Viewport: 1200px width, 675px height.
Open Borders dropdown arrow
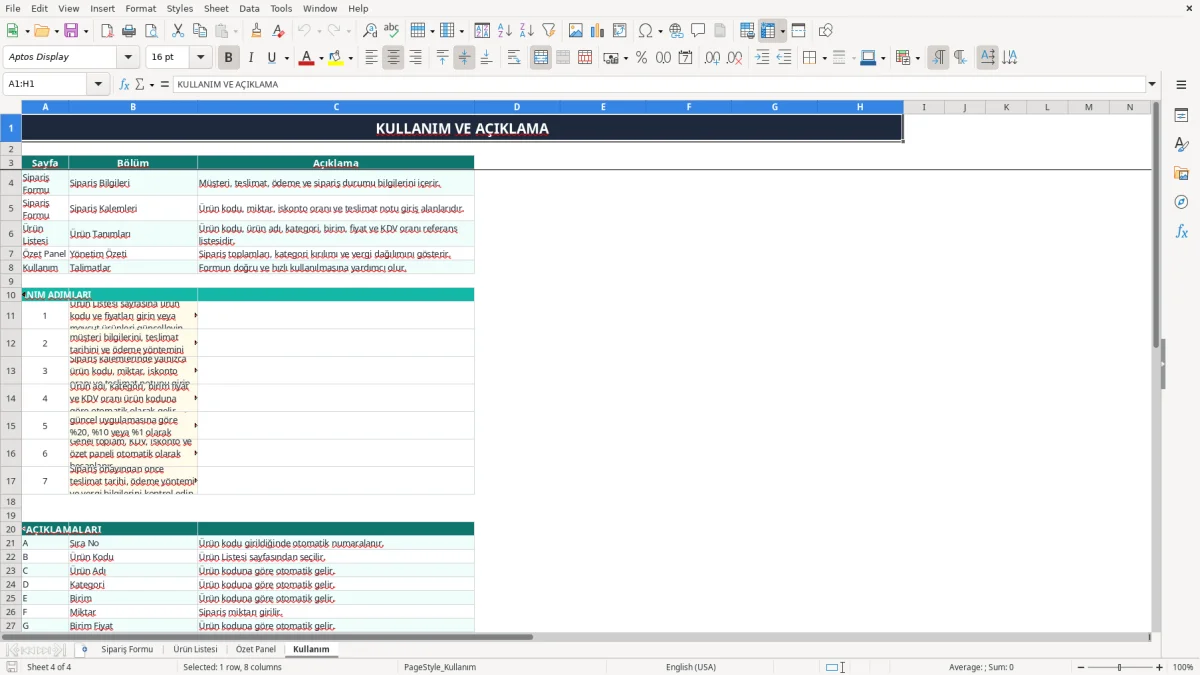[x=824, y=58]
